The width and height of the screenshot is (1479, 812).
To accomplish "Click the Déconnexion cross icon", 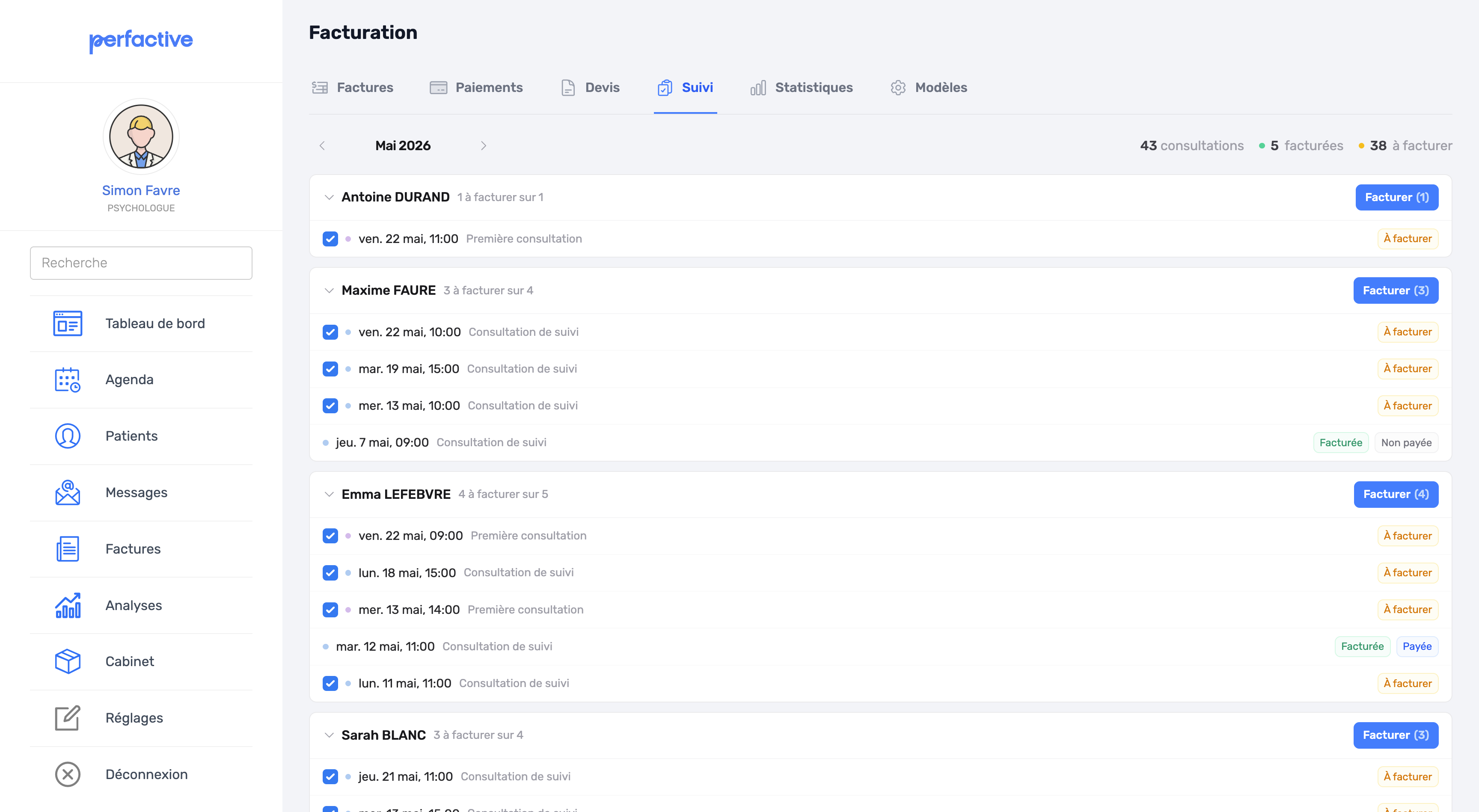I will [x=68, y=775].
